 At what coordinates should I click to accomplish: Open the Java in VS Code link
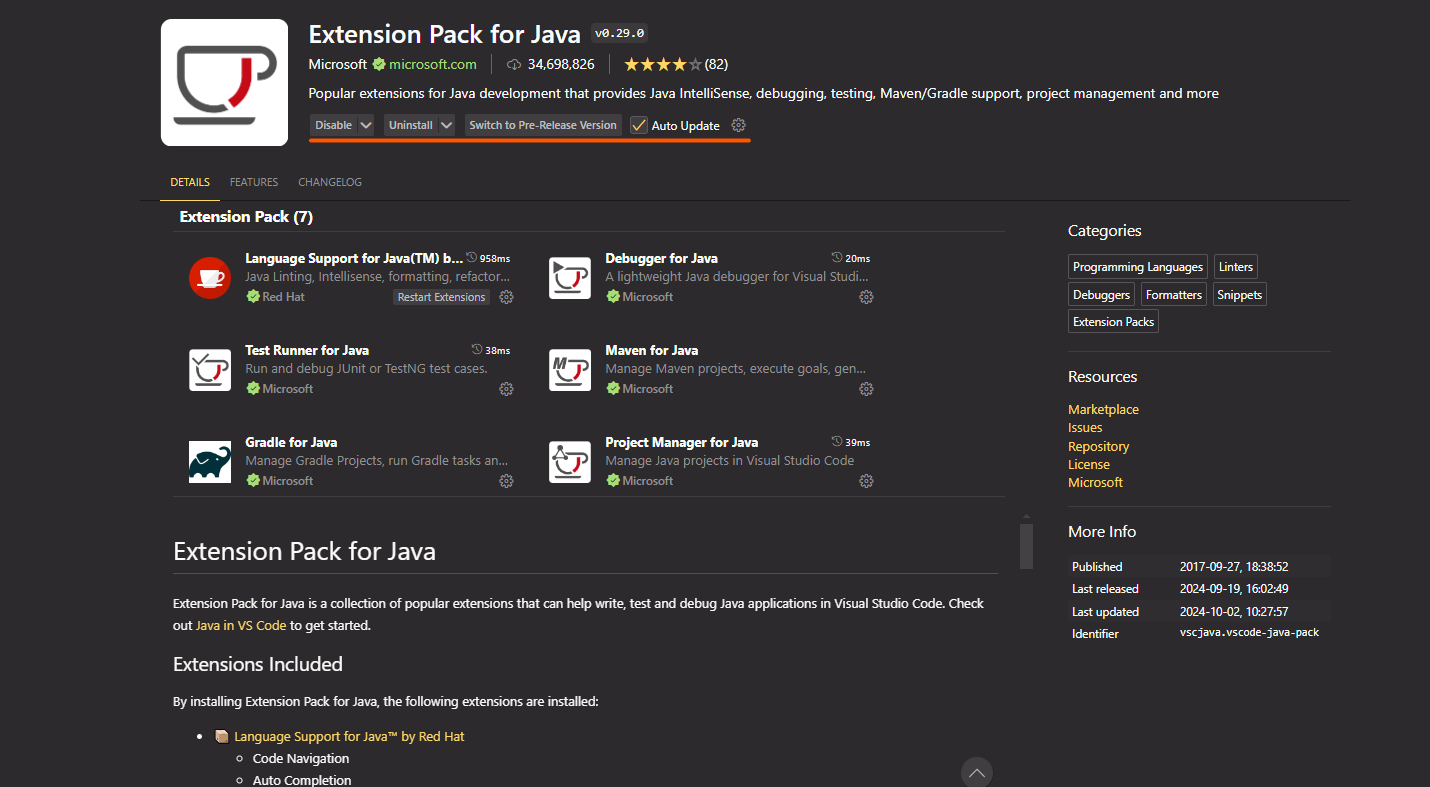point(241,626)
